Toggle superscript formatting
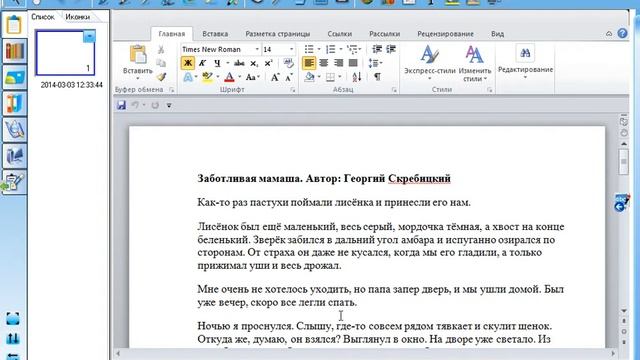640x360 pixels. point(268,63)
